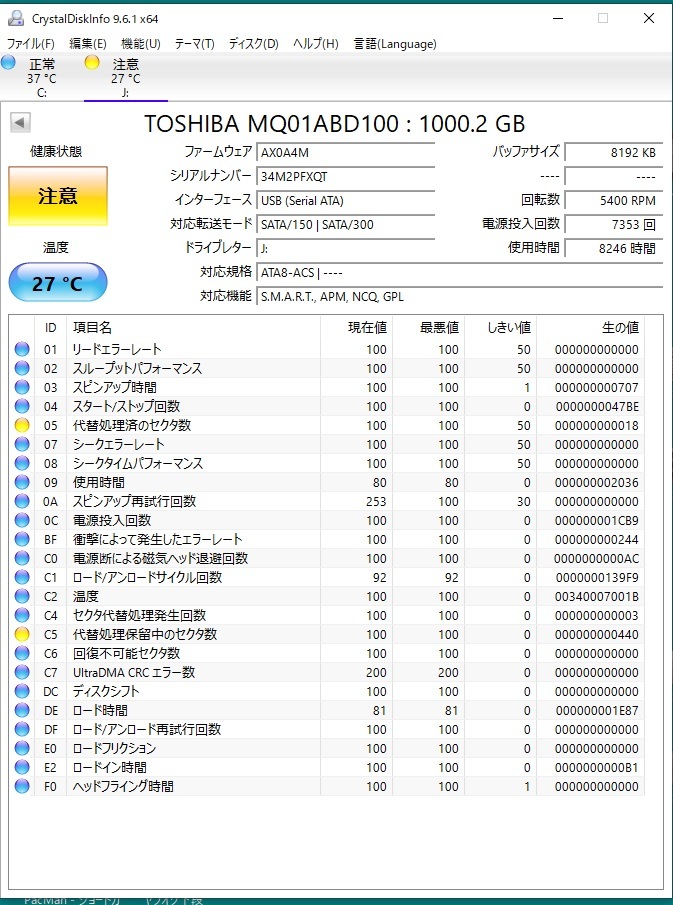
Task: Click the blue orb for ID 08 シークタイムパフォーマンス
Action: click(22, 463)
